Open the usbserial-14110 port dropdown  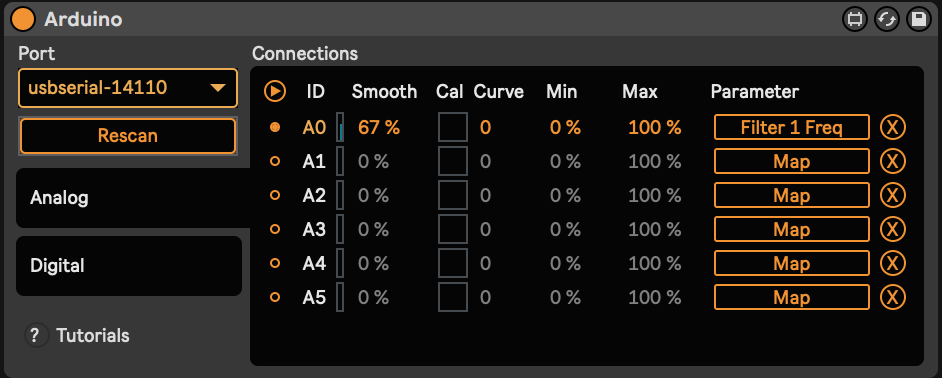(x=128, y=88)
